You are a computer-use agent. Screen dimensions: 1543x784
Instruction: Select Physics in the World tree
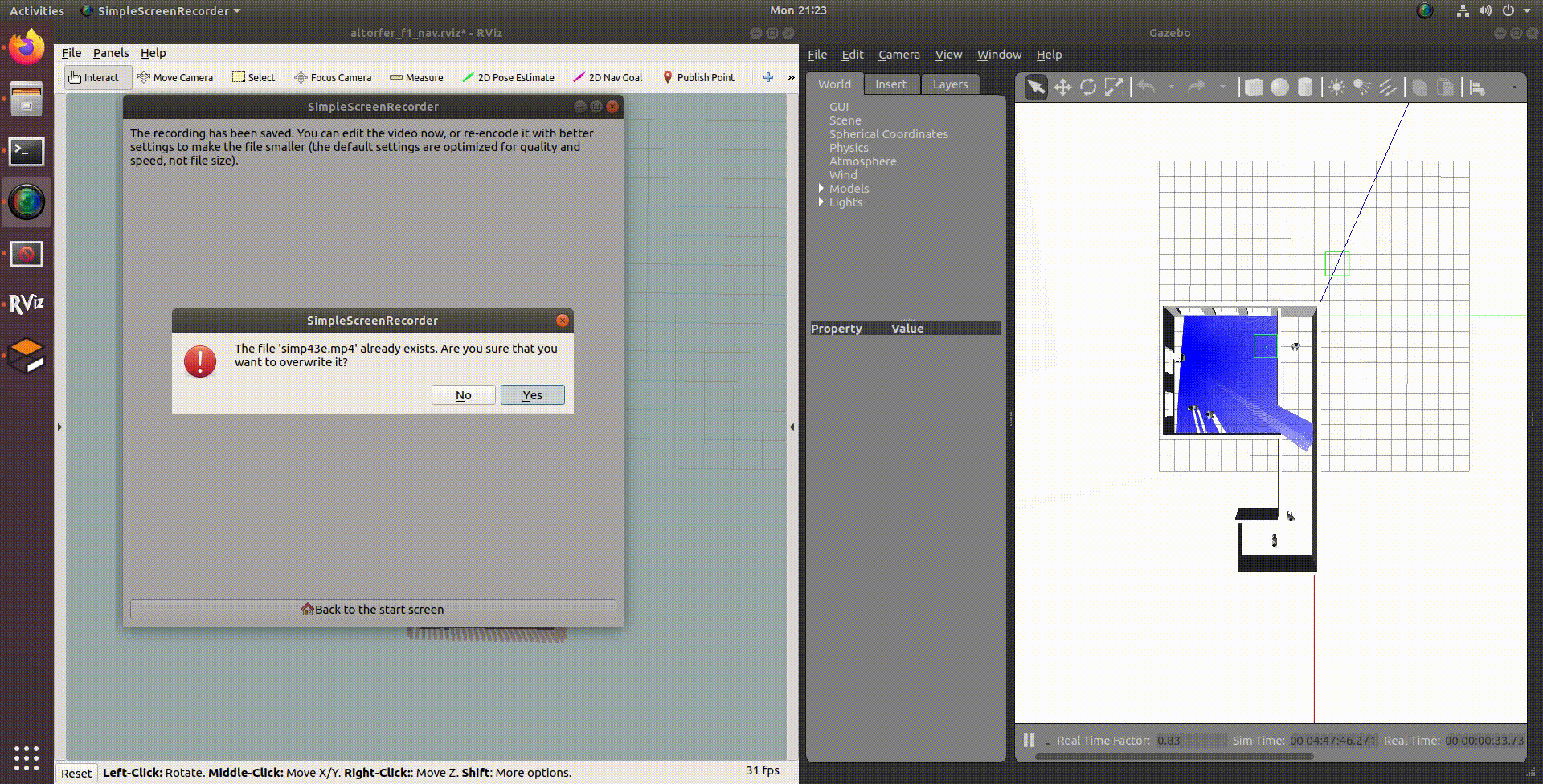[849, 148]
